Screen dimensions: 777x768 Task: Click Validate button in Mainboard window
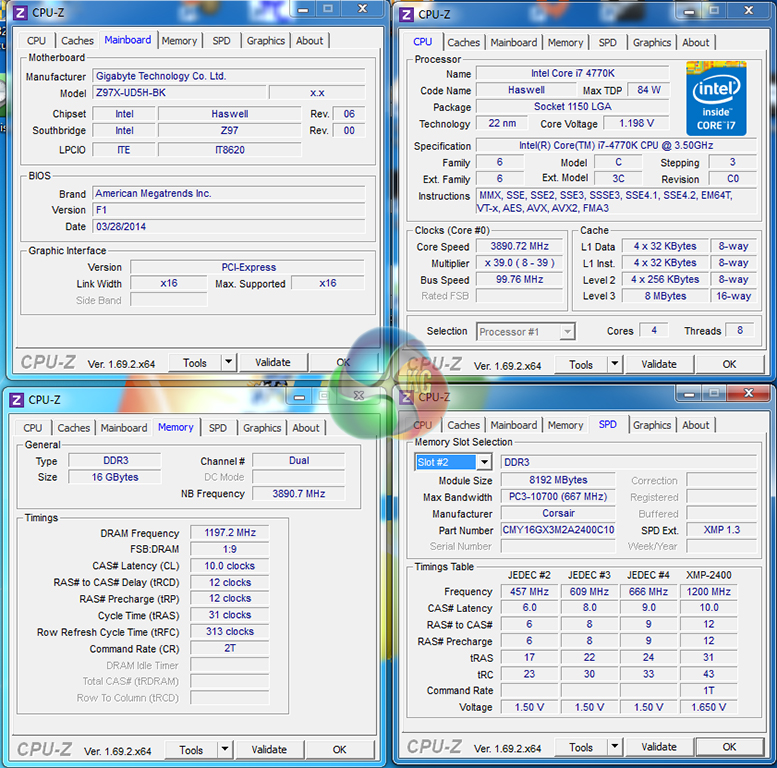coord(273,362)
